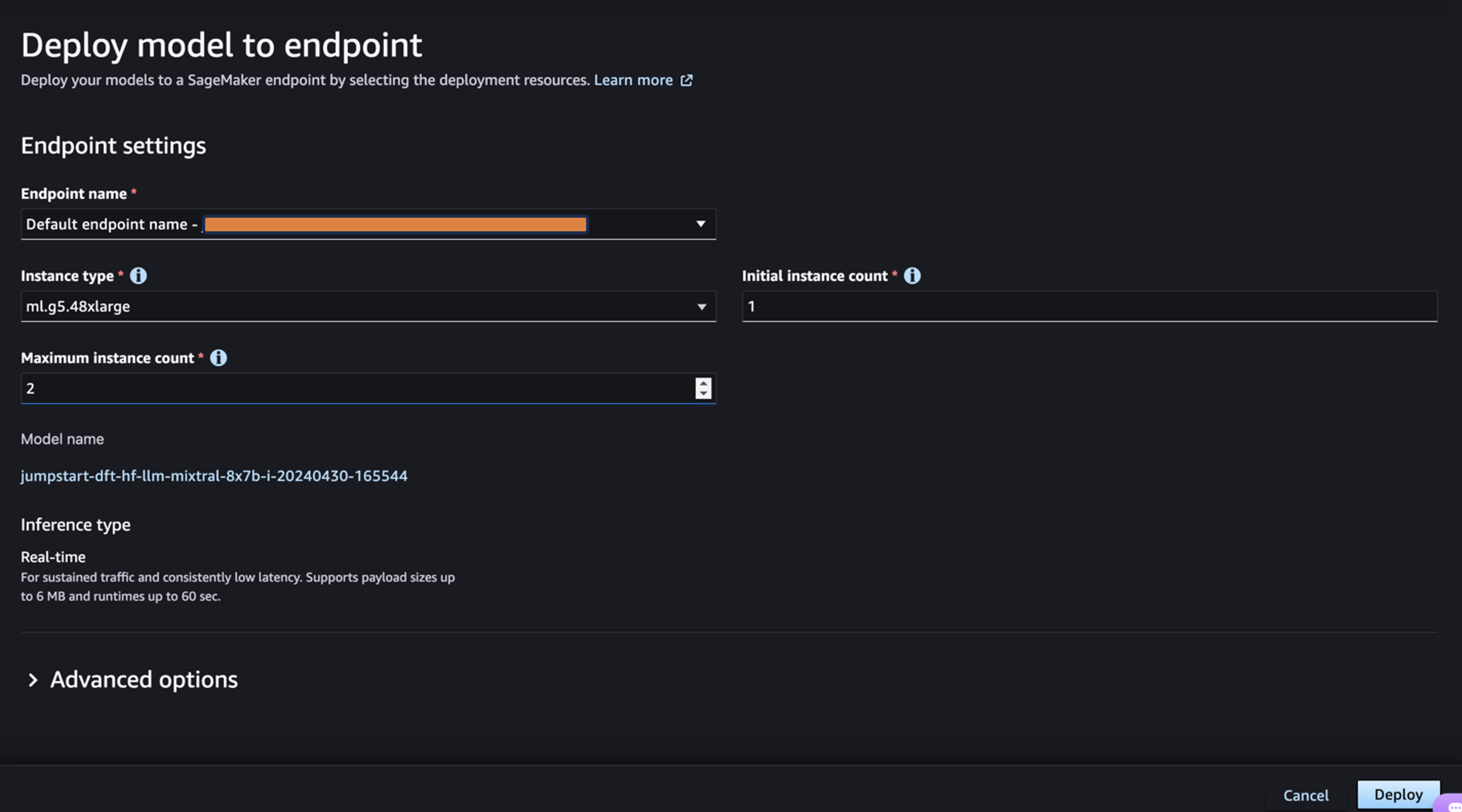Open the jumpstart-dft-hf-llm-mixtral model name link

coord(214,476)
